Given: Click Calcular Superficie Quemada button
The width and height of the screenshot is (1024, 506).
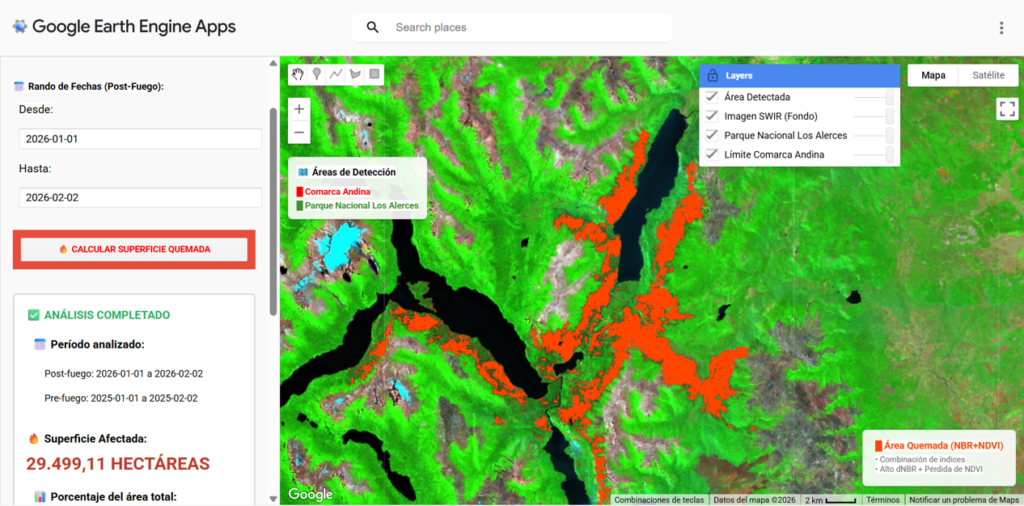Looking at the screenshot, I should click(134, 249).
